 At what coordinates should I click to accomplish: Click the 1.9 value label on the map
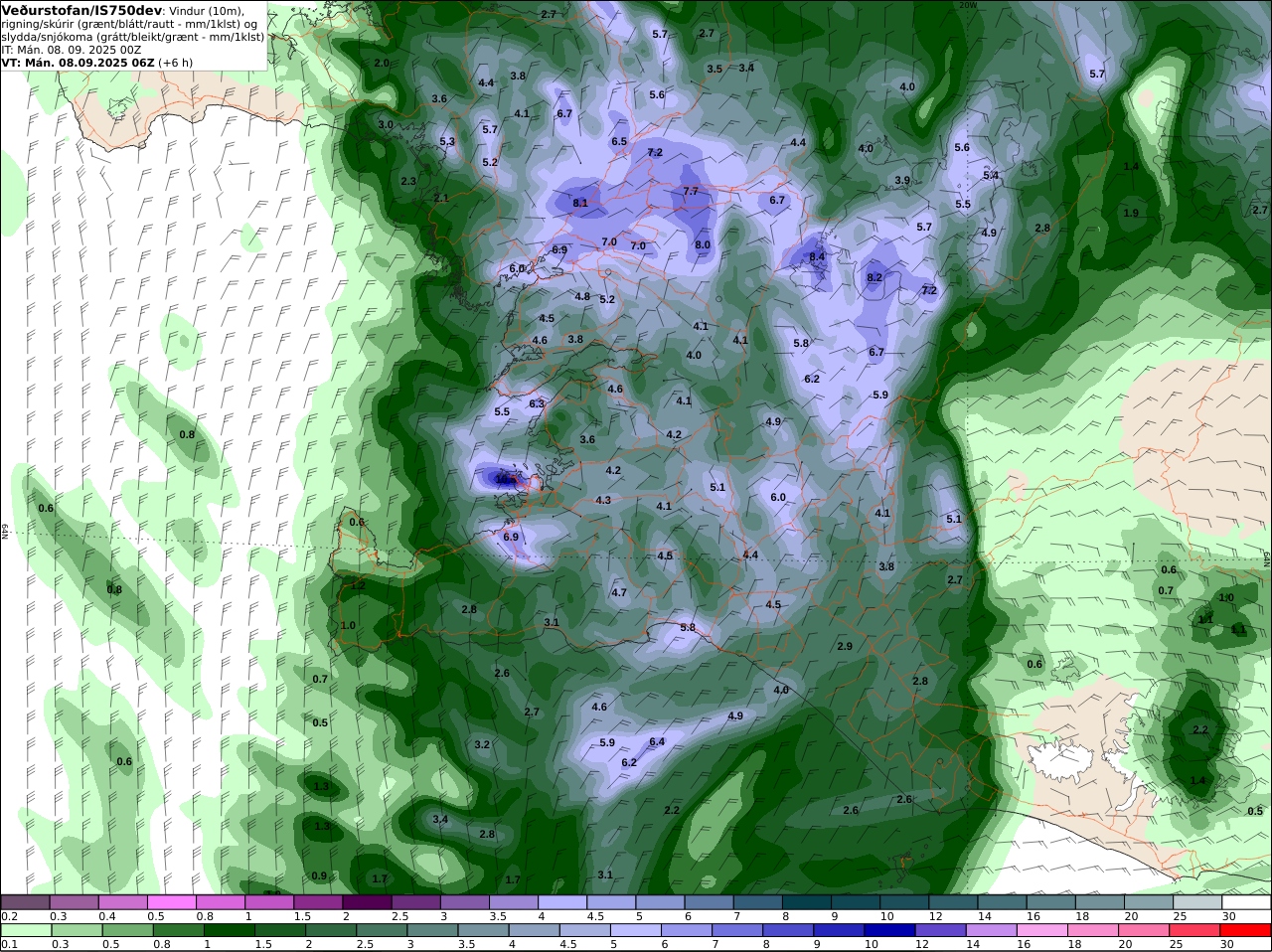pyautogui.click(x=1131, y=213)
